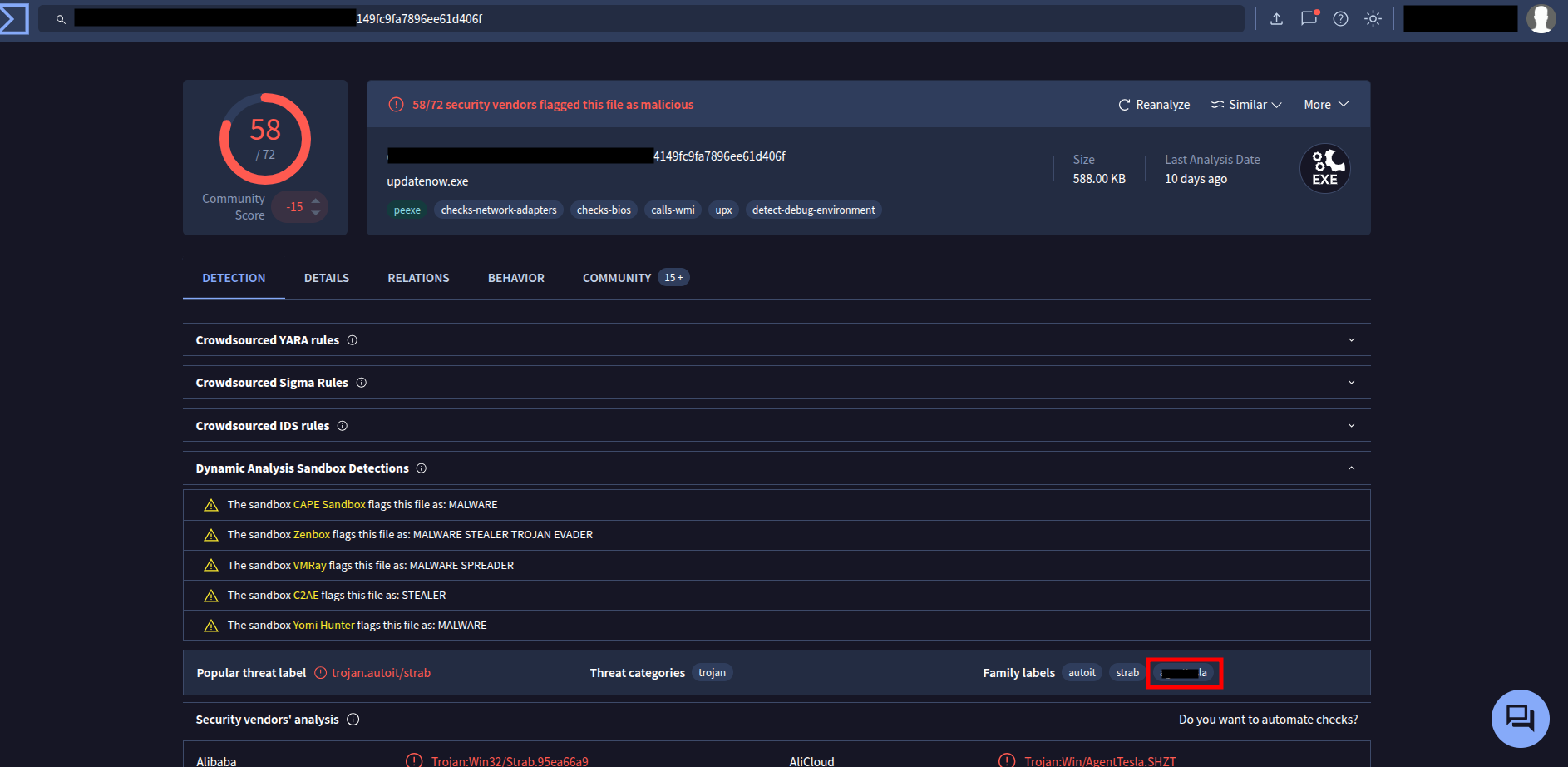
Task: Toggle the light/dark theme sun icon
Action: pyautogui.click(x=1373, y=19)
